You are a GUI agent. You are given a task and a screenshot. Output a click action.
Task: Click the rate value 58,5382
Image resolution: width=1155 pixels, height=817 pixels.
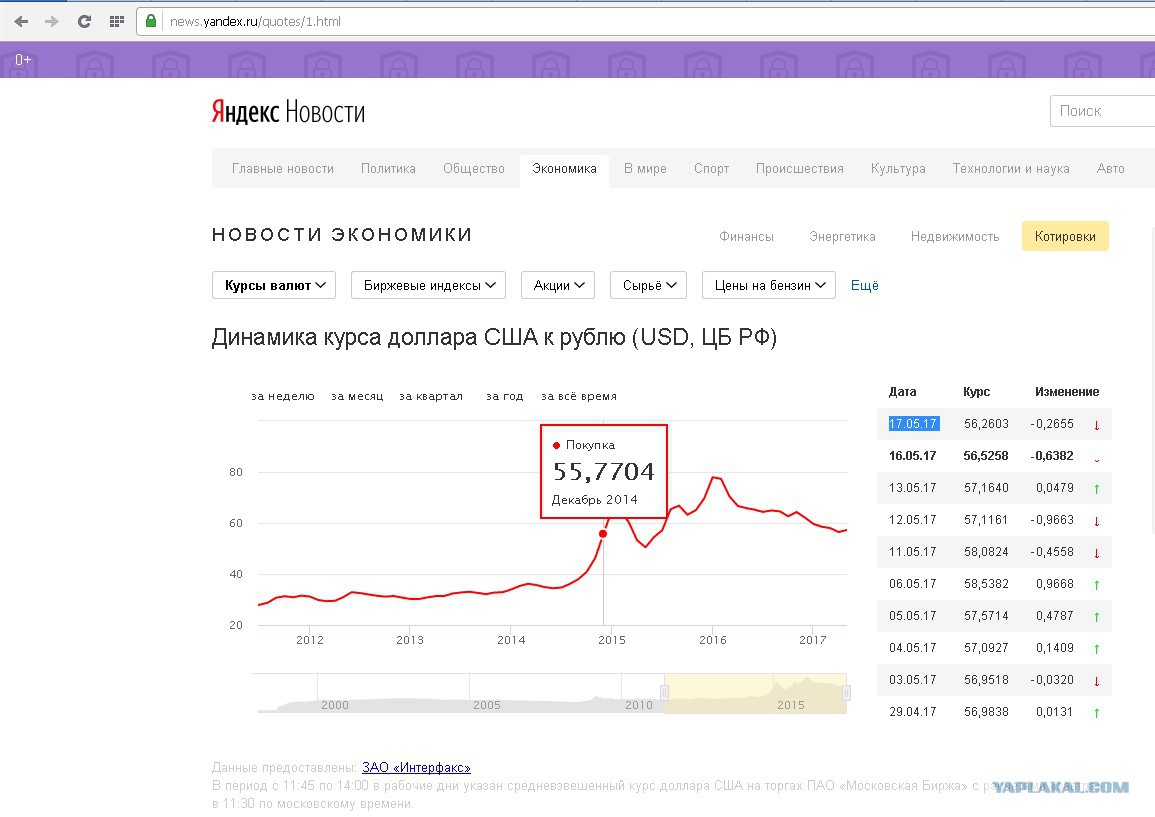coord(986,583)
